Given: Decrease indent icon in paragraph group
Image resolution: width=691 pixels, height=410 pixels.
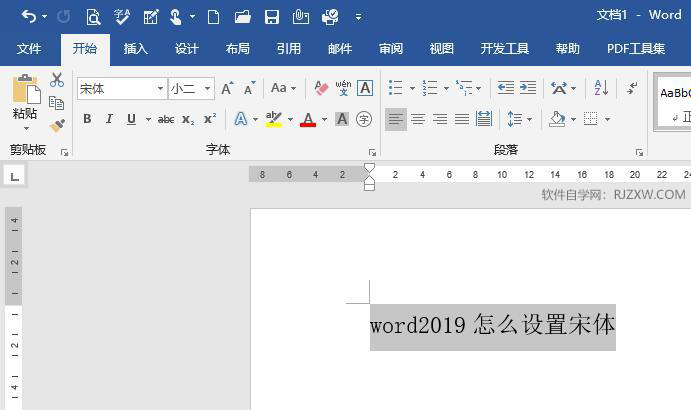Looking at the screenshot, I should pyautogui.click(x=505, y=88).
